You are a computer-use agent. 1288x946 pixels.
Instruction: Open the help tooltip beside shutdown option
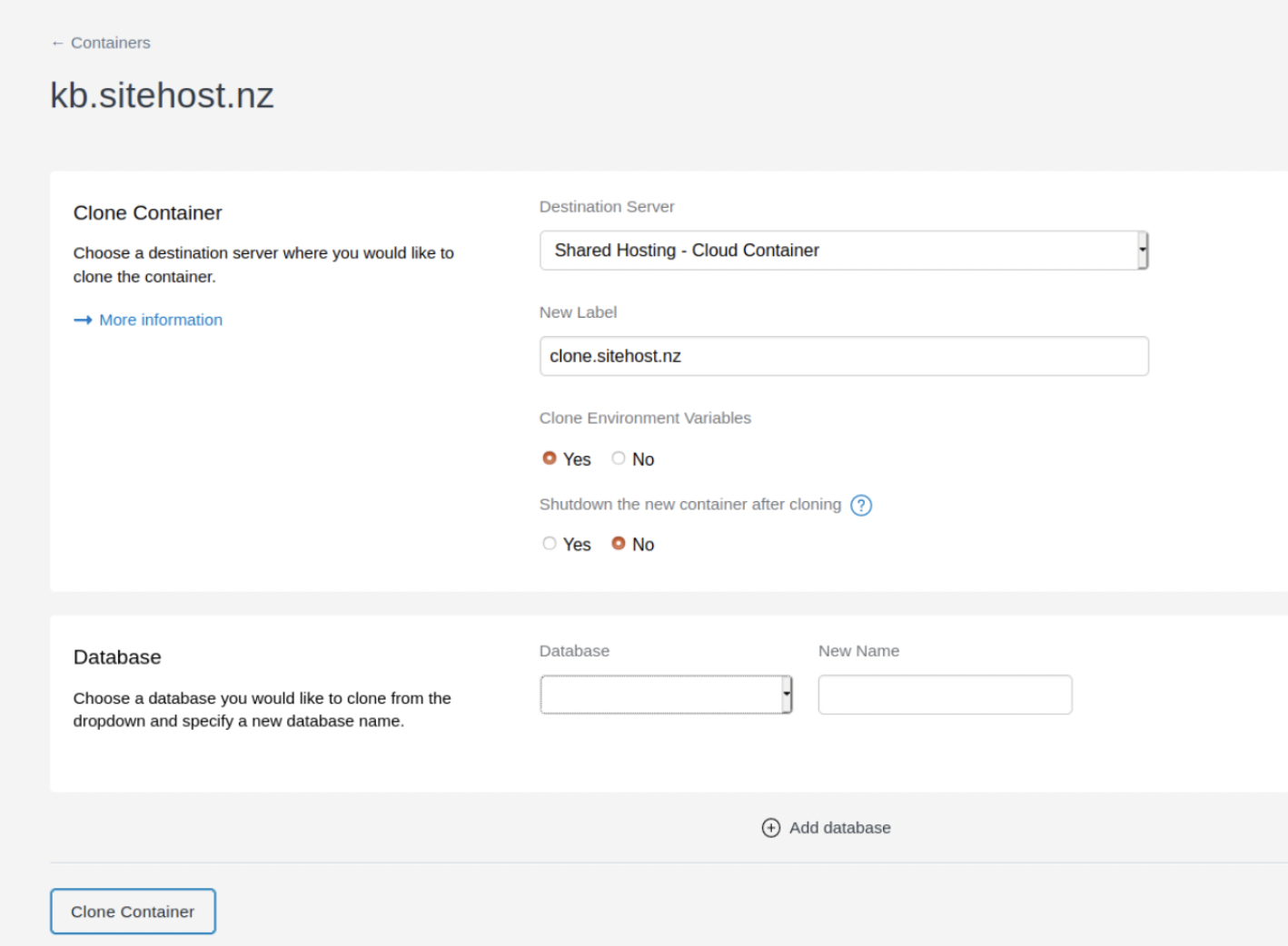[x=860, y=506]
